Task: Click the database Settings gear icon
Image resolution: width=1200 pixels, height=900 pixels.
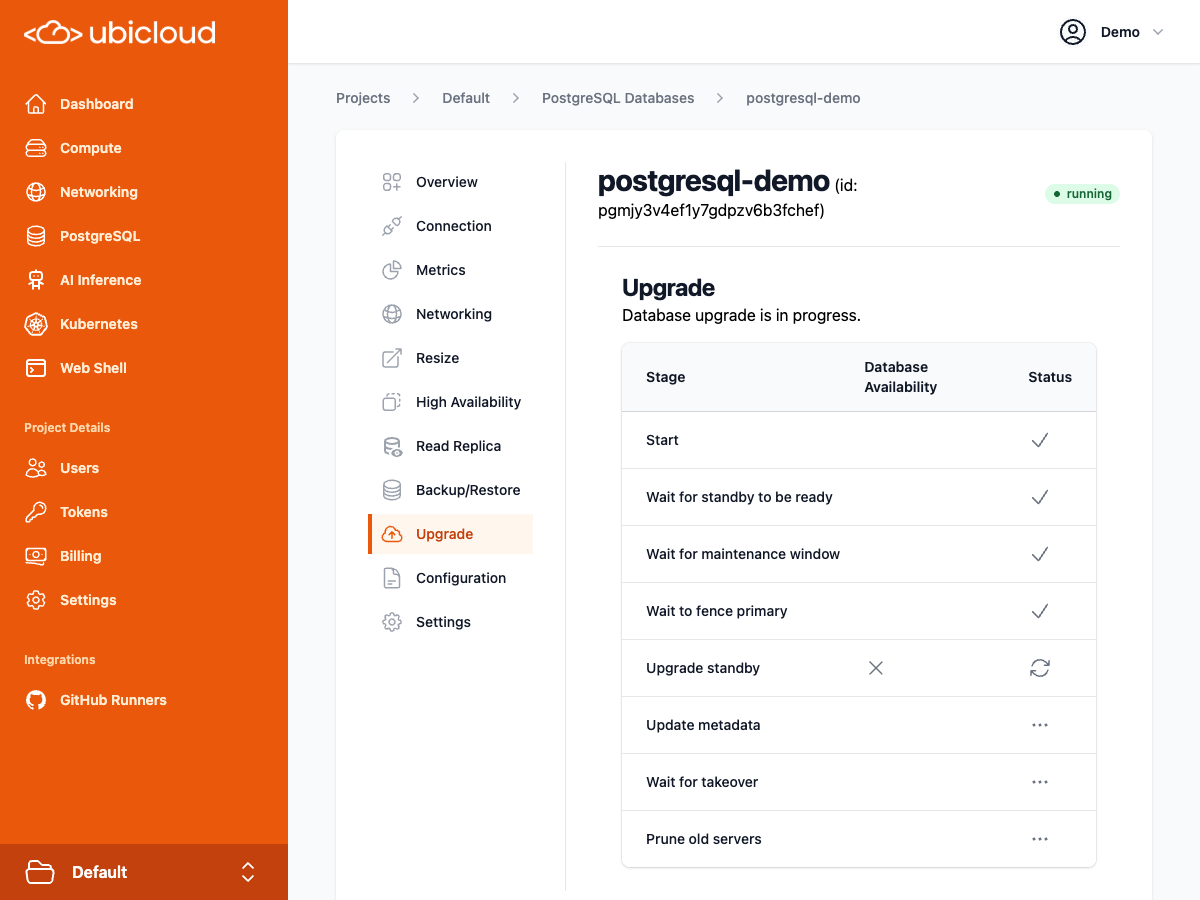Action: click(x=392, y=622)
